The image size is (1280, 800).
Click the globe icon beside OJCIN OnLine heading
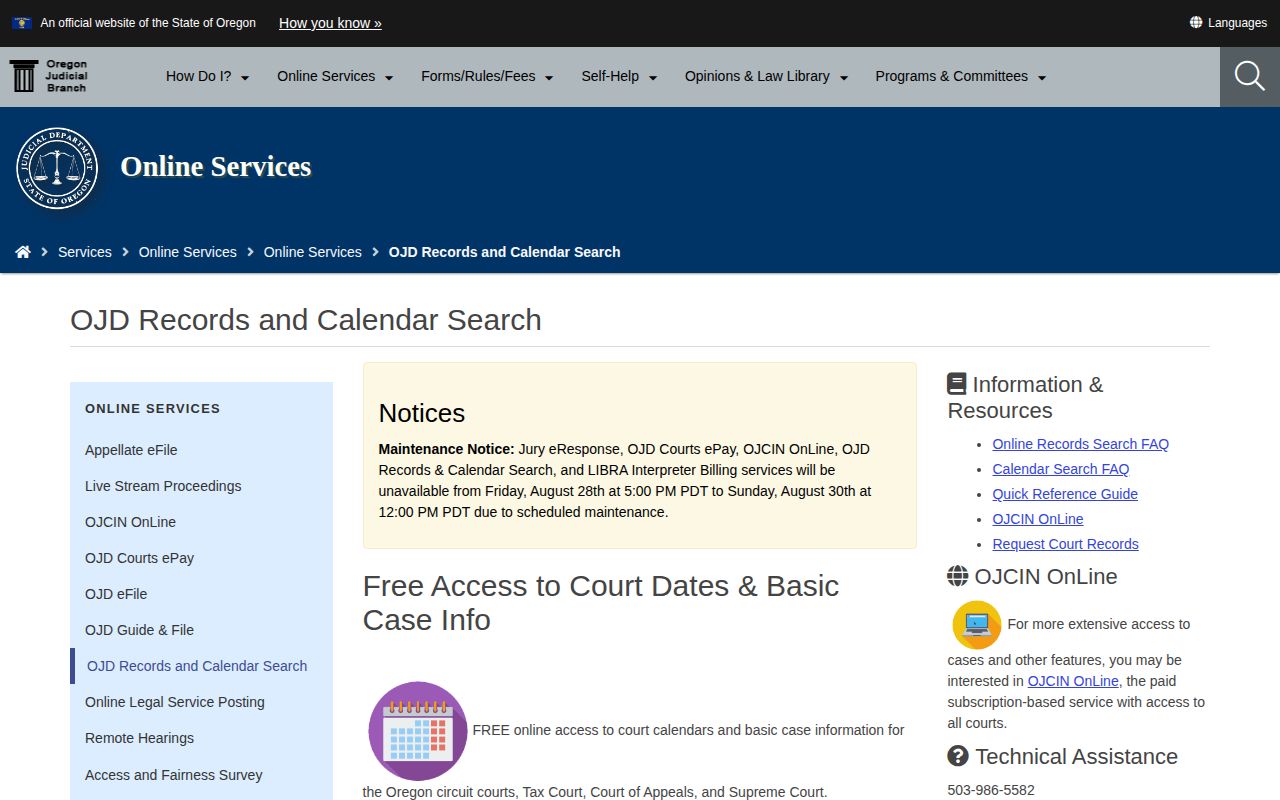958,576
